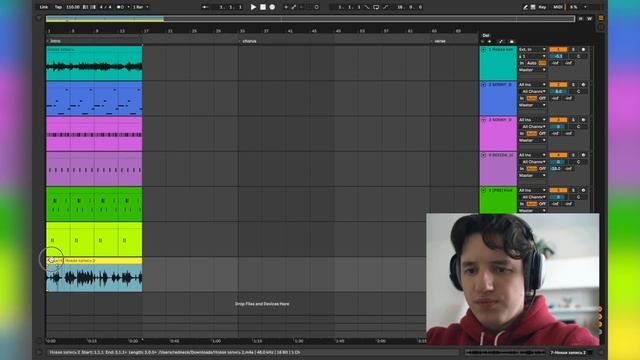Solo track 5 green
640x360 pixels.
(x=573, y=190)
